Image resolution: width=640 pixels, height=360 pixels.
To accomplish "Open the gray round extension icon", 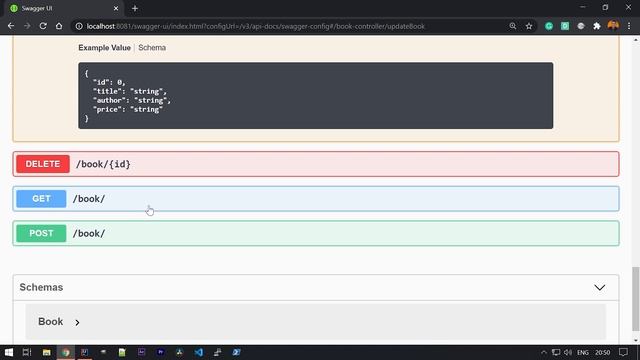I will [581, 26].
